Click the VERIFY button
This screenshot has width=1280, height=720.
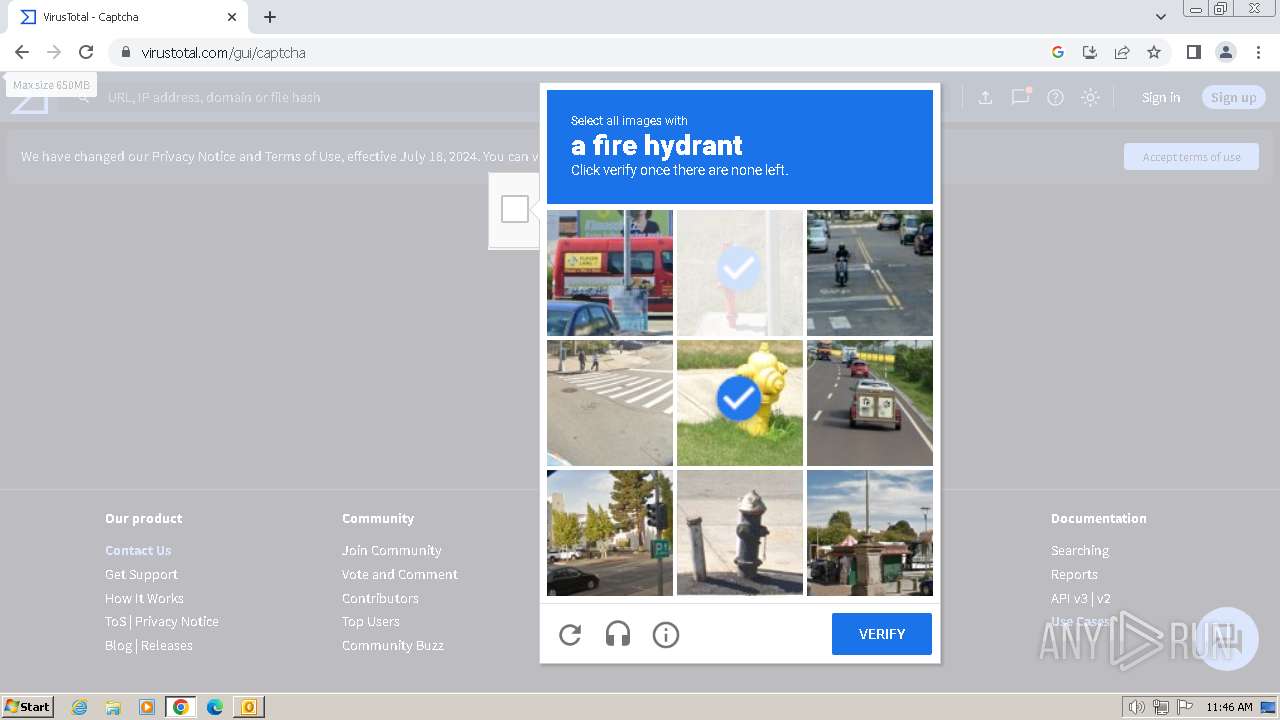click(882, 634)
